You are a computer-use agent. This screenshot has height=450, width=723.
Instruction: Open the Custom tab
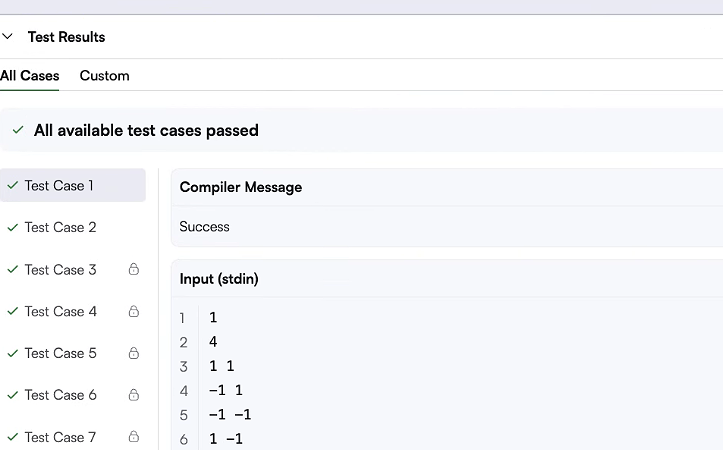104,76
